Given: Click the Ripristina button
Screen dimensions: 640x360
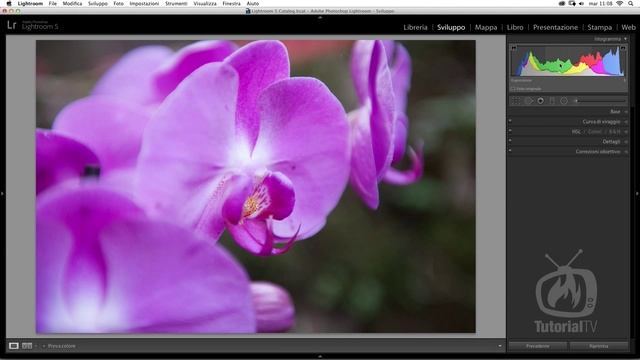Looking at the screenshot, I should (x=599, y=346).
